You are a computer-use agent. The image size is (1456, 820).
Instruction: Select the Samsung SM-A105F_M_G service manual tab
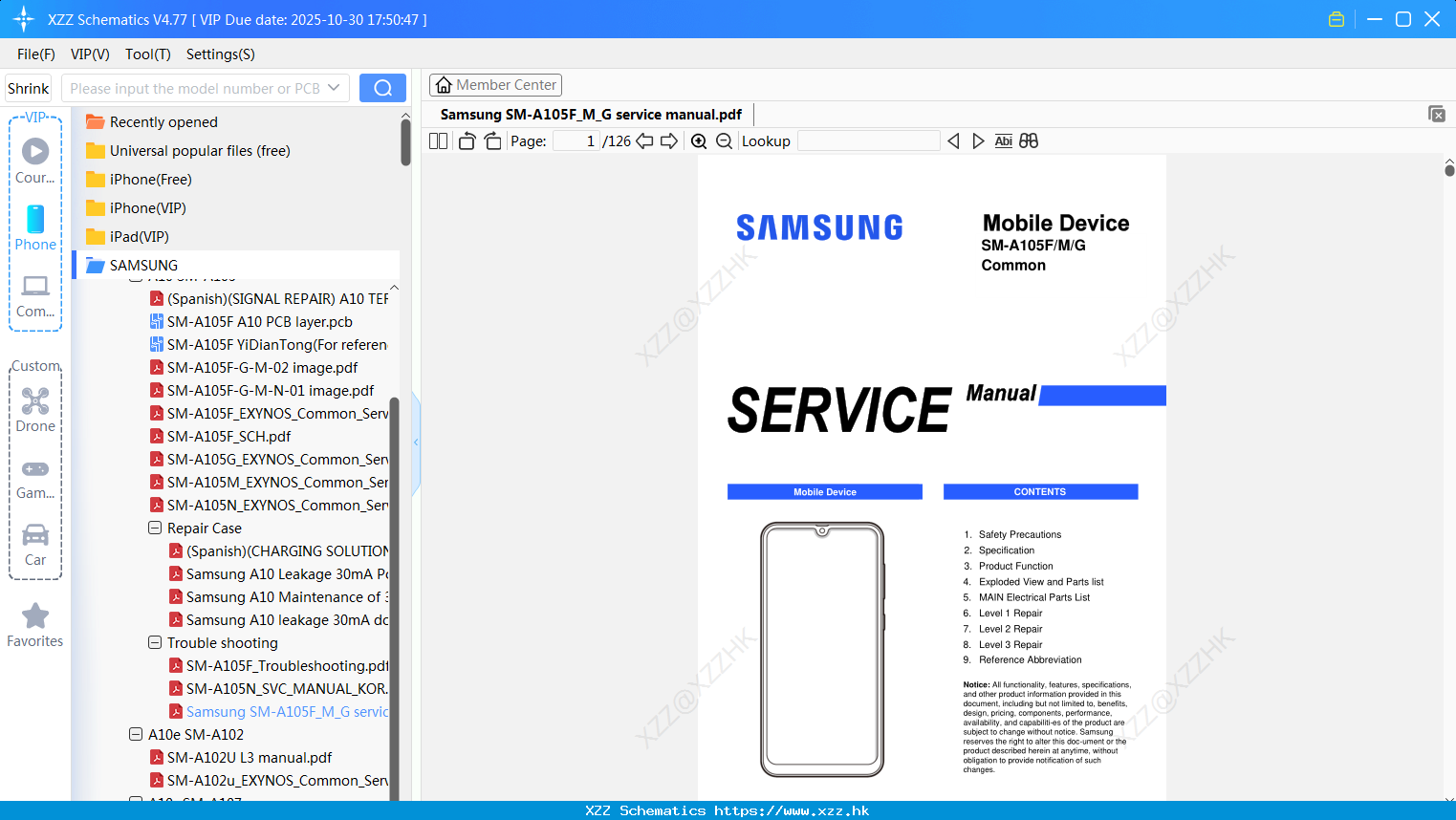coord(591,114)
